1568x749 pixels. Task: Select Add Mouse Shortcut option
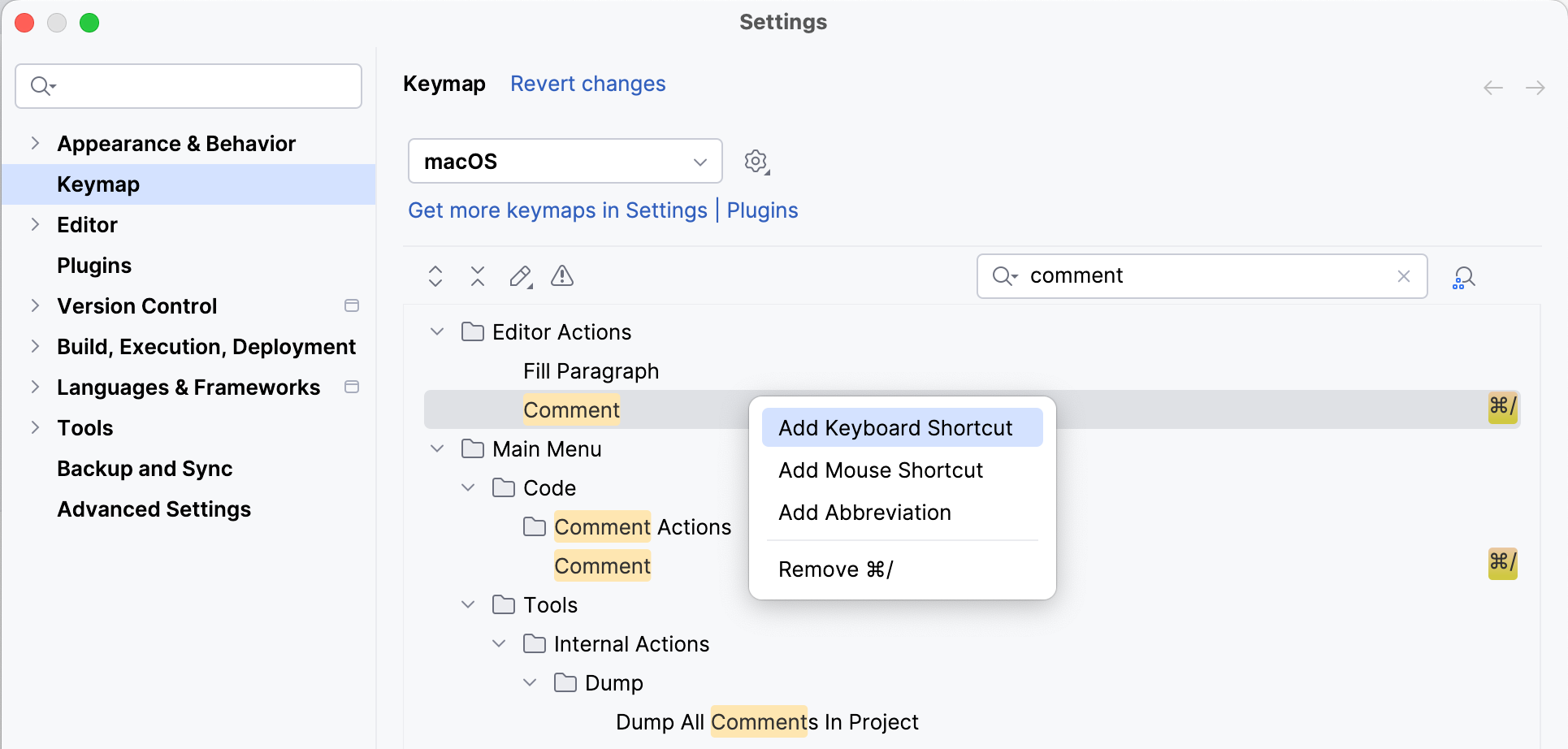coord(880,470)
